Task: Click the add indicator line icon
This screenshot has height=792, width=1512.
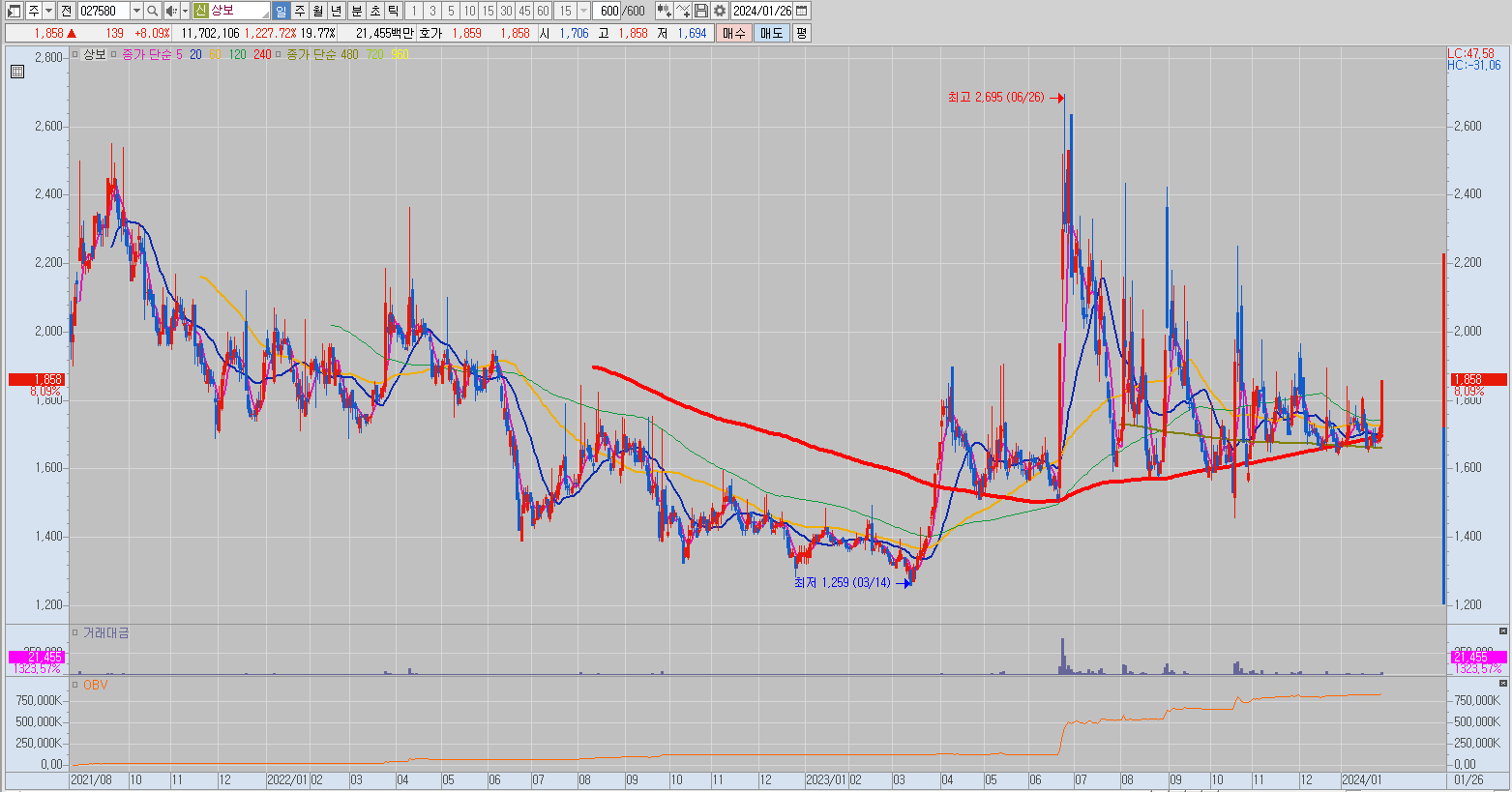Action: [683, 11]
